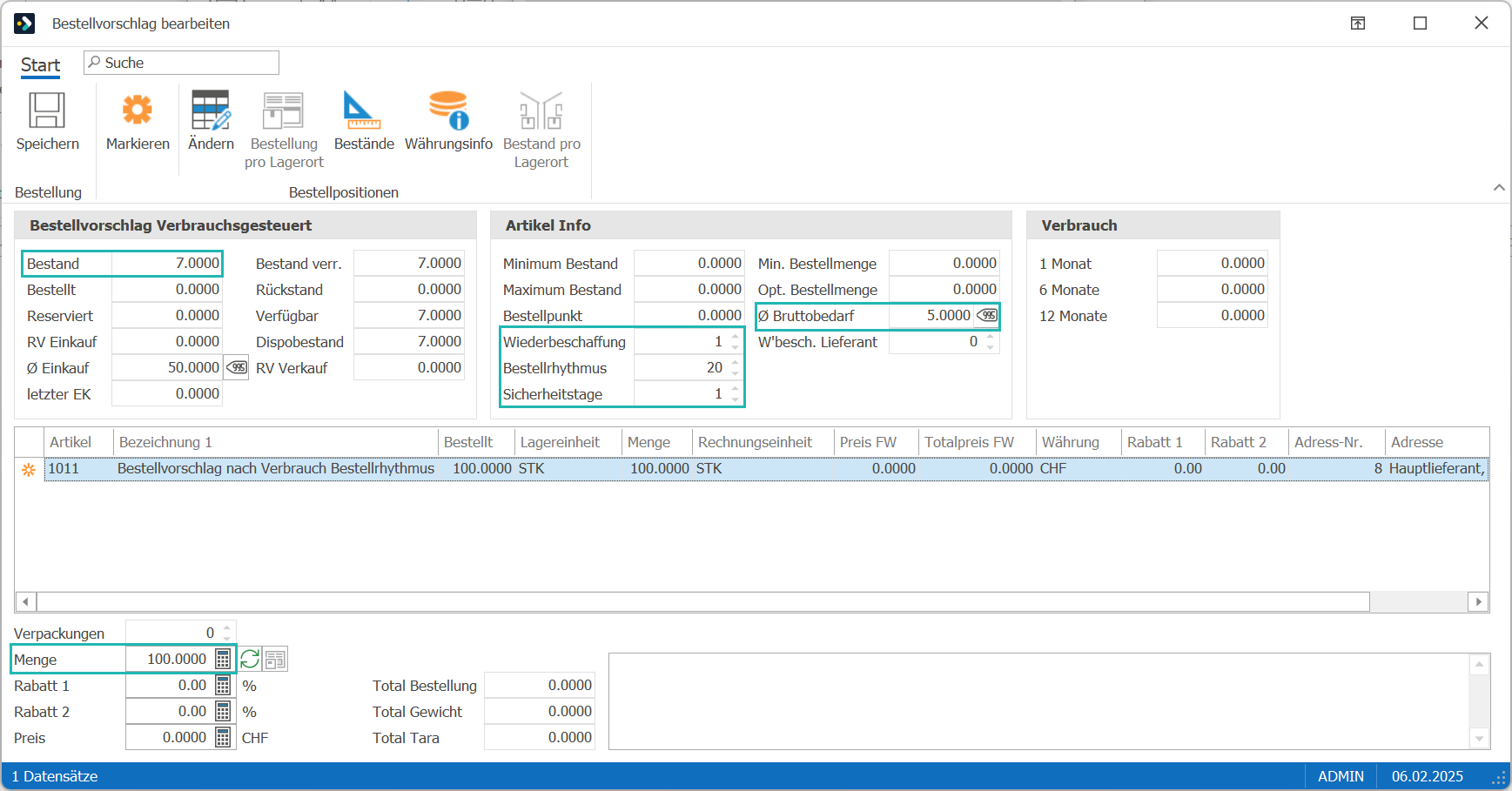Image resolution: width=1512 pixels, height=791 pixels.
Task: Click the ADMIN user in status bar
Action: pyautogui.click(x=1341, y=776)
